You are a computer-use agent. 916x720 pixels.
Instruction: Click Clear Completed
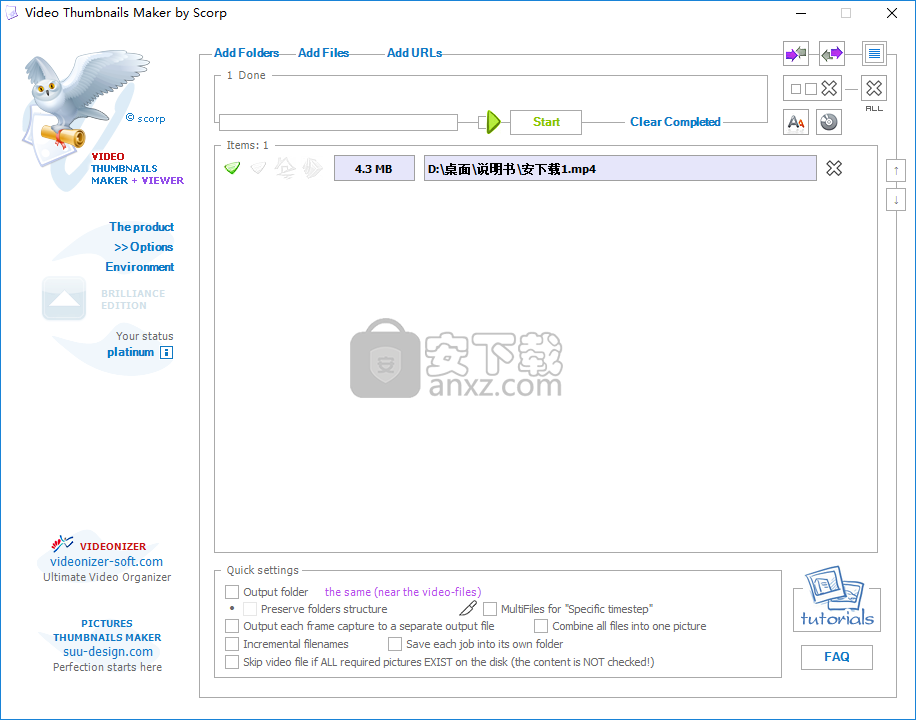(675, 122)
